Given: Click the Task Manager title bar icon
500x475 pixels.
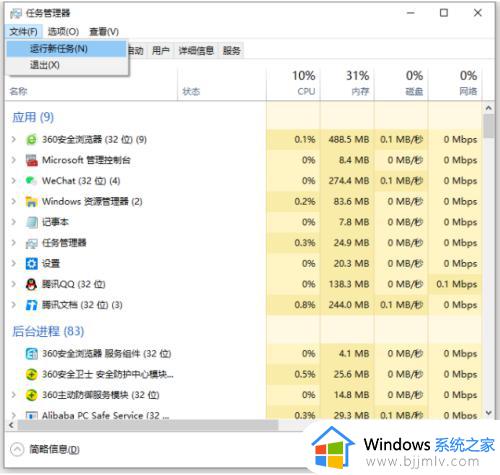Looking at the screenshot, I should click(x=16, y=13).
